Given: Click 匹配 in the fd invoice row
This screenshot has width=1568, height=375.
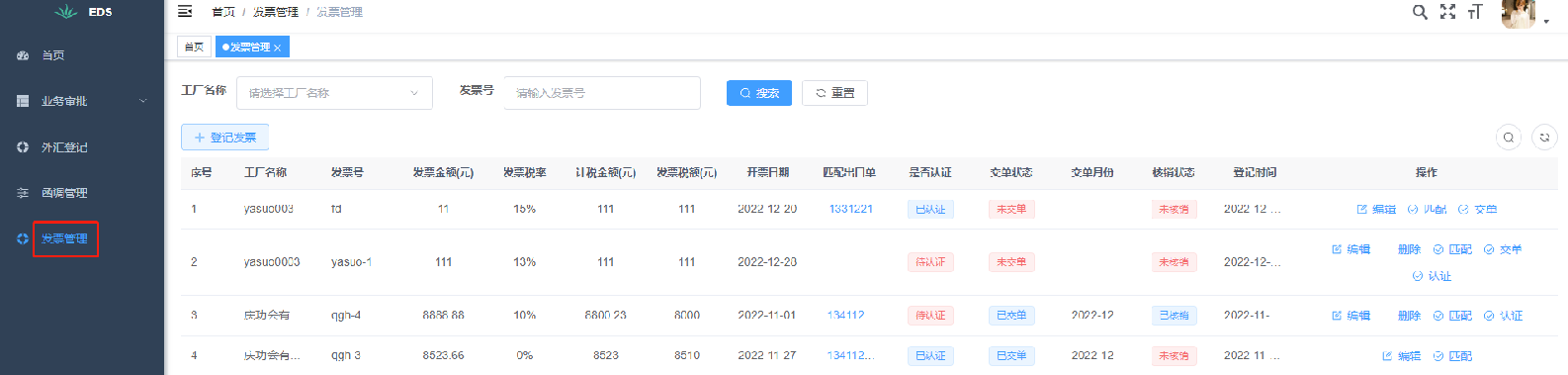Looking at the screenshot, I should click(x=1427, y=209).
